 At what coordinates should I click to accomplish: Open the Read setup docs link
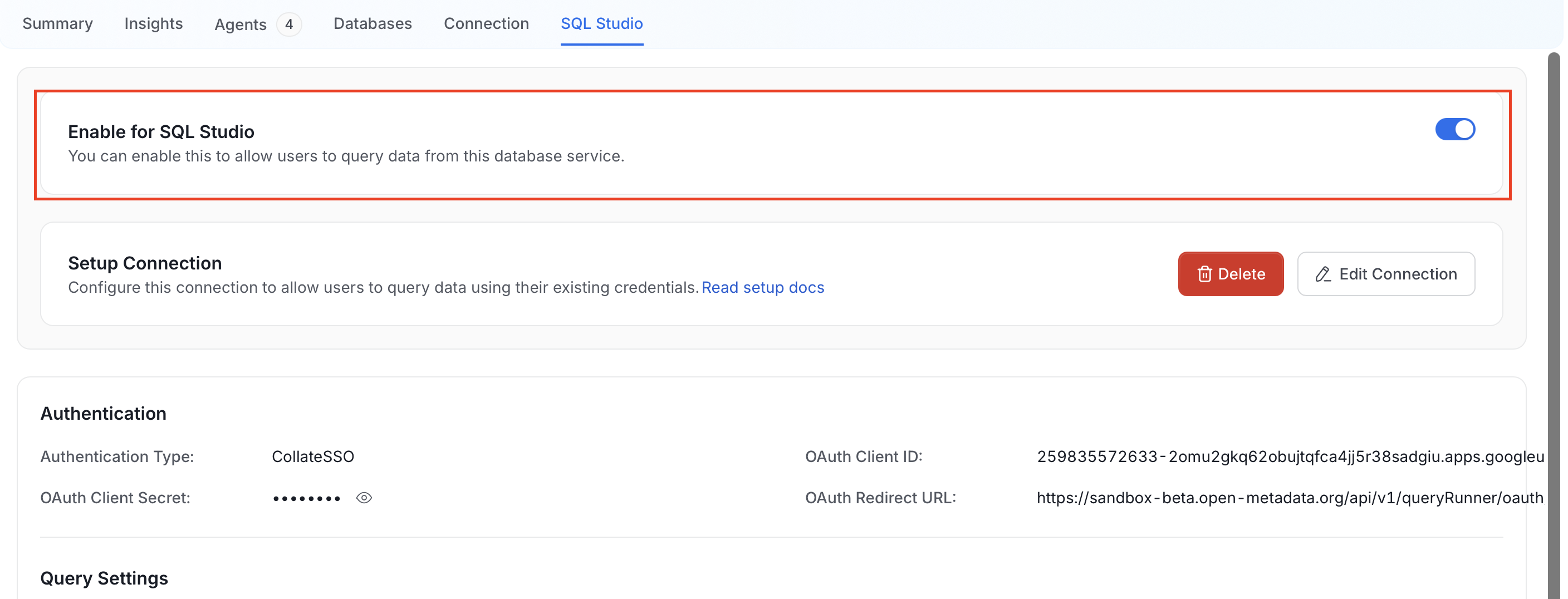[763, 287]
